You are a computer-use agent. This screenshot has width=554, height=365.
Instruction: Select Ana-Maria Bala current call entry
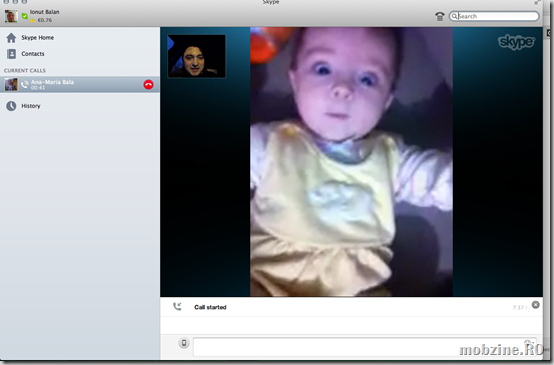point(80,84)
